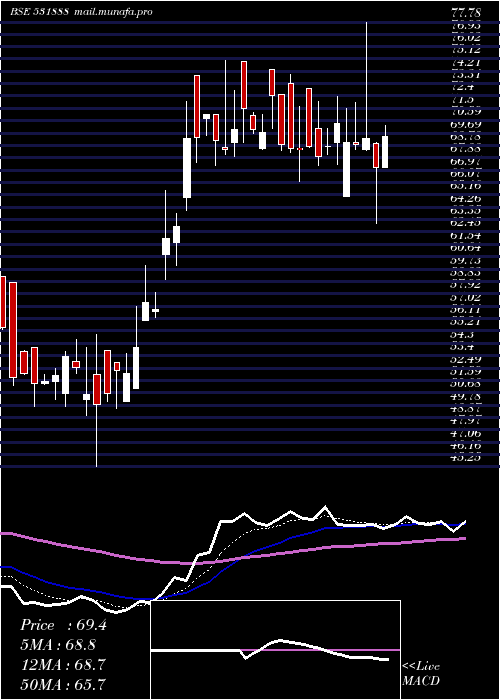Select the 61.54 price axis label

(x=466, y=235)
